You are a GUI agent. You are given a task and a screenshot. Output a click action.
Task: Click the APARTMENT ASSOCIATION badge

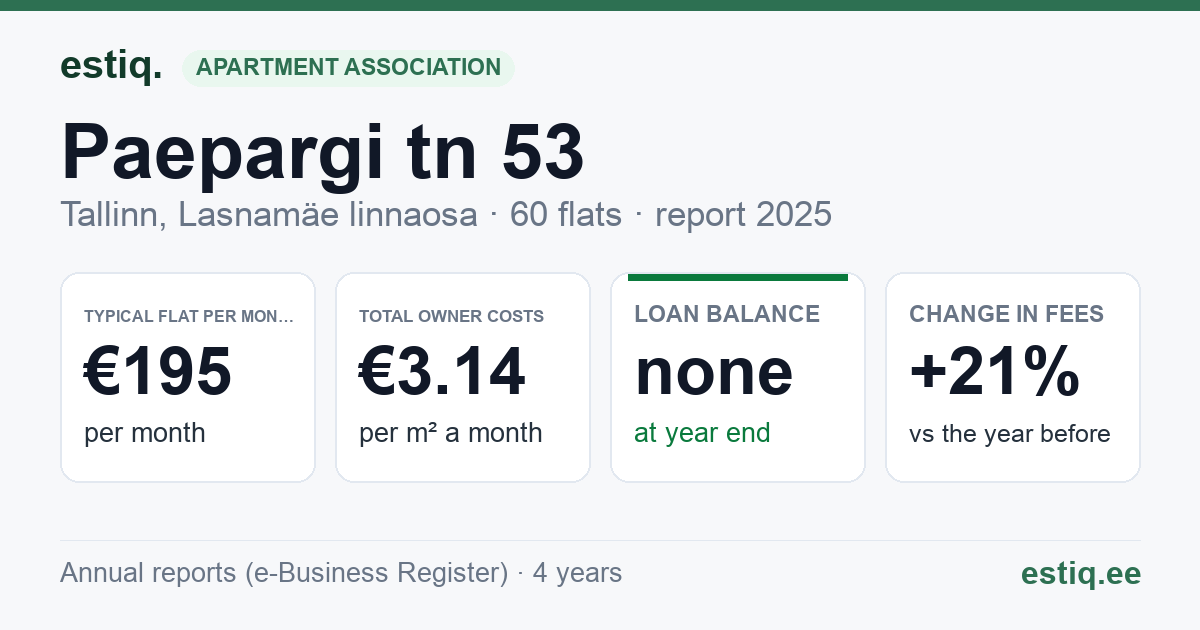coord(348,68)
